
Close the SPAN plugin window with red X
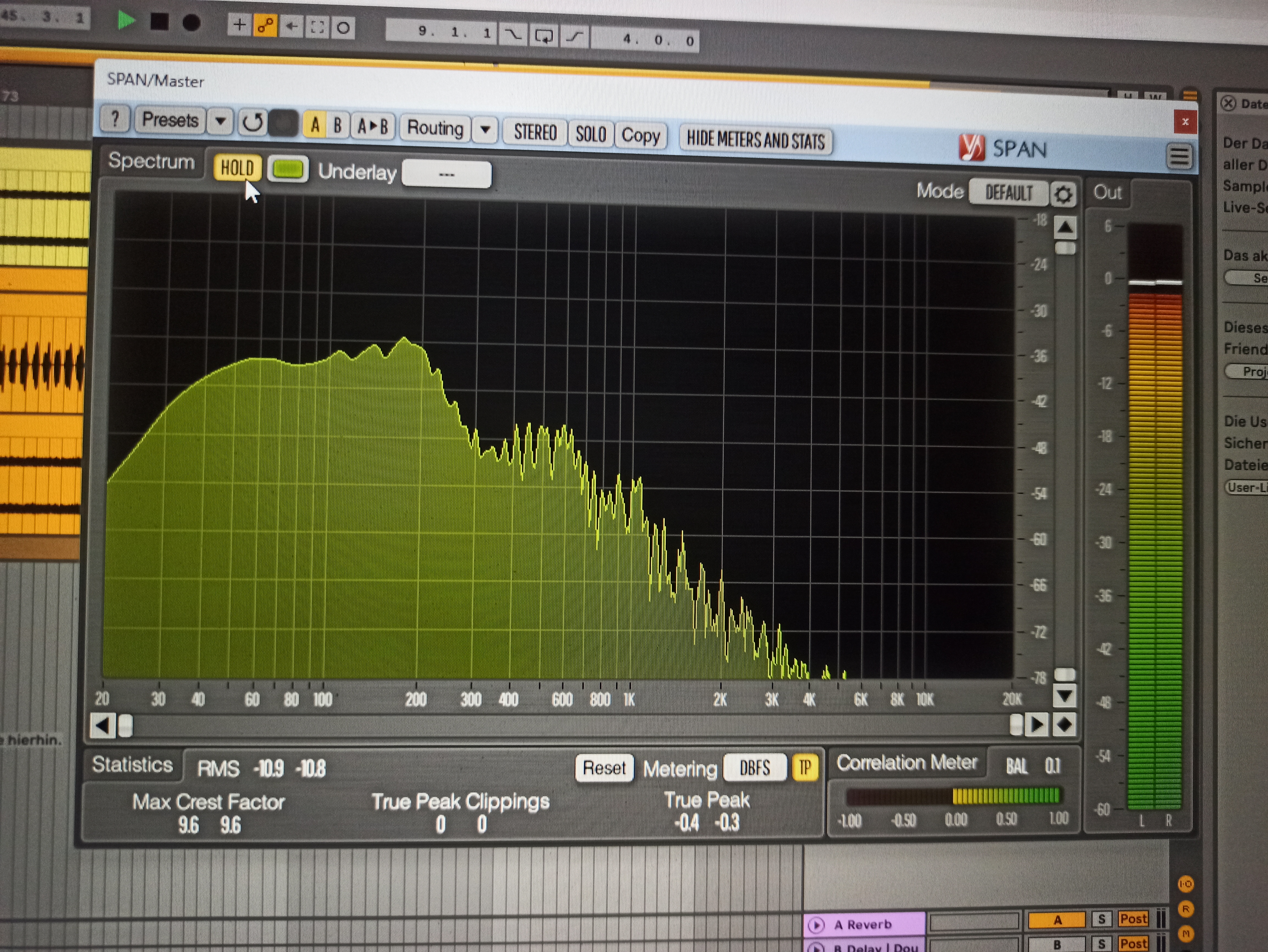[1185, 121]
